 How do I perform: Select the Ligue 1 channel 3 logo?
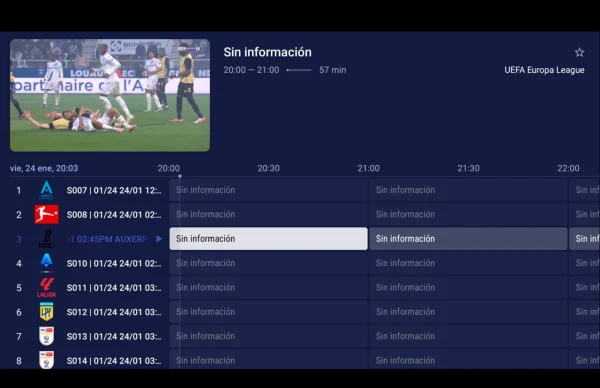pos(46,239)
